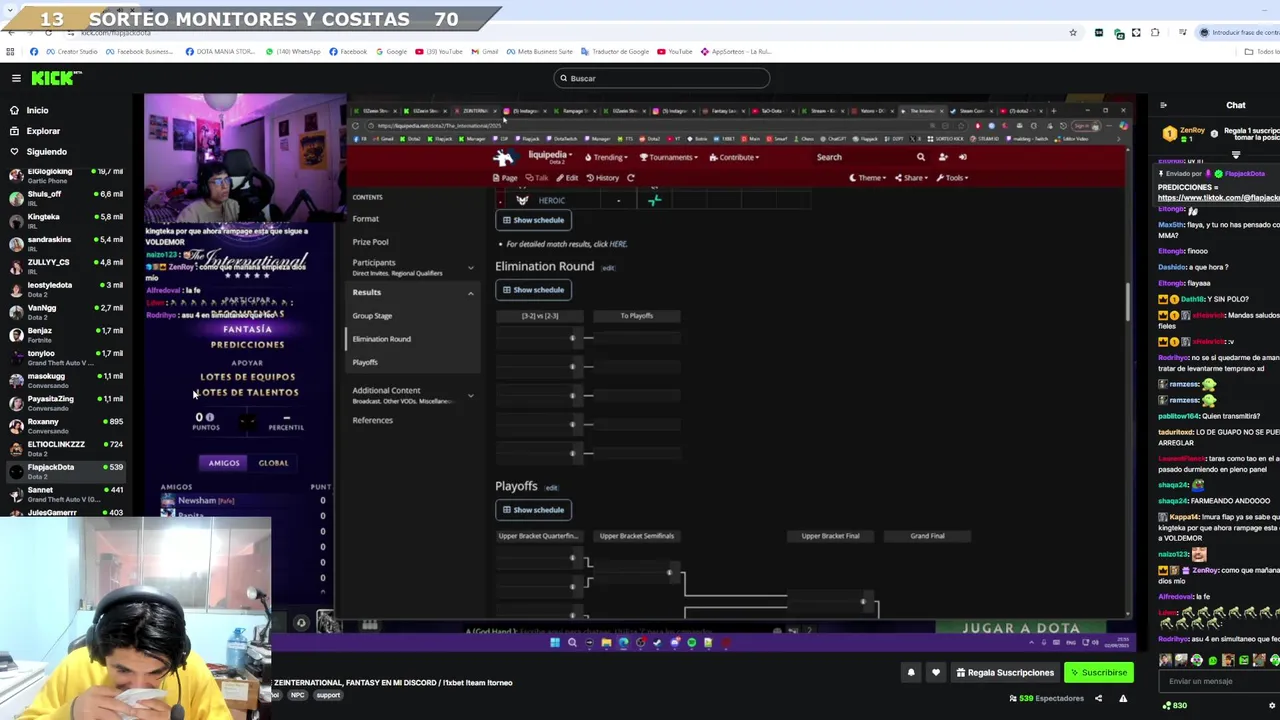Open the Liquipedia Tools dropdown
The image size is (1280, 720).
point(953,178)
